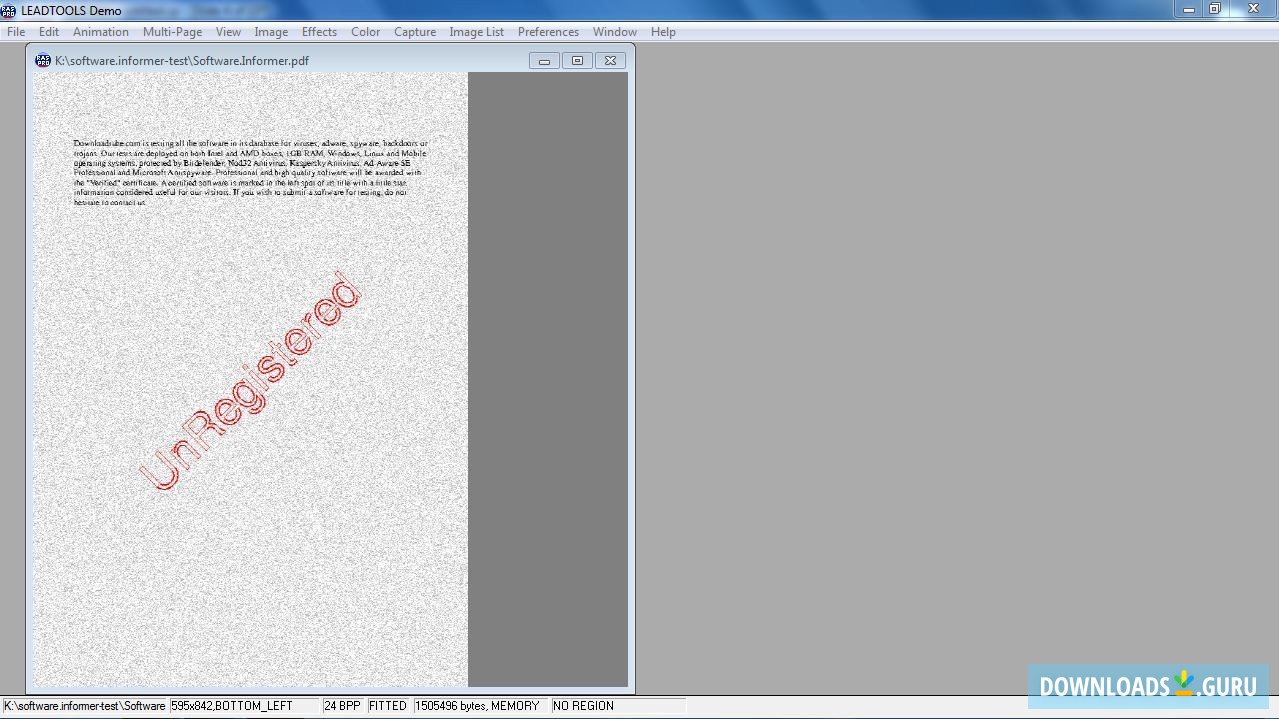Open the Preferences menu

548,31
